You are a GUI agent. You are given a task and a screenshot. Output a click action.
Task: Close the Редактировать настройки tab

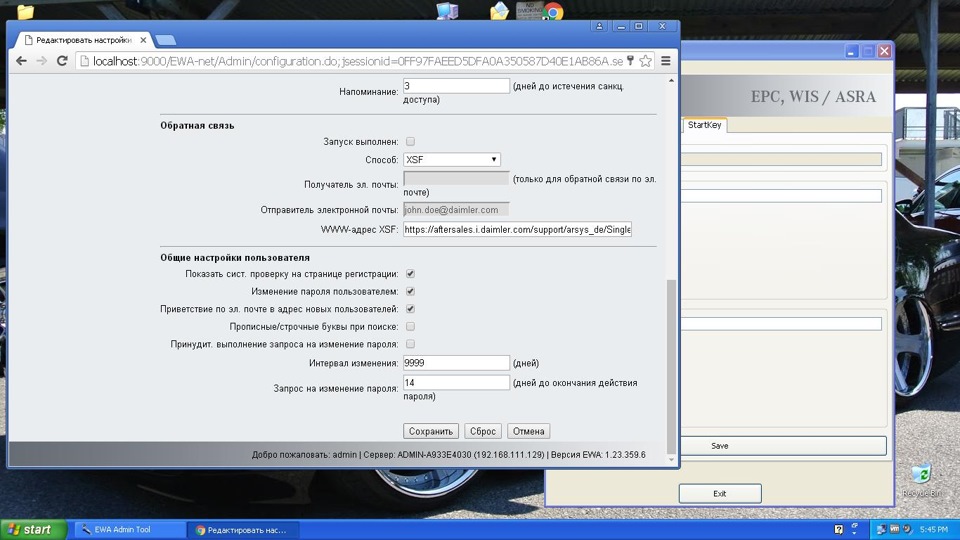143,40
